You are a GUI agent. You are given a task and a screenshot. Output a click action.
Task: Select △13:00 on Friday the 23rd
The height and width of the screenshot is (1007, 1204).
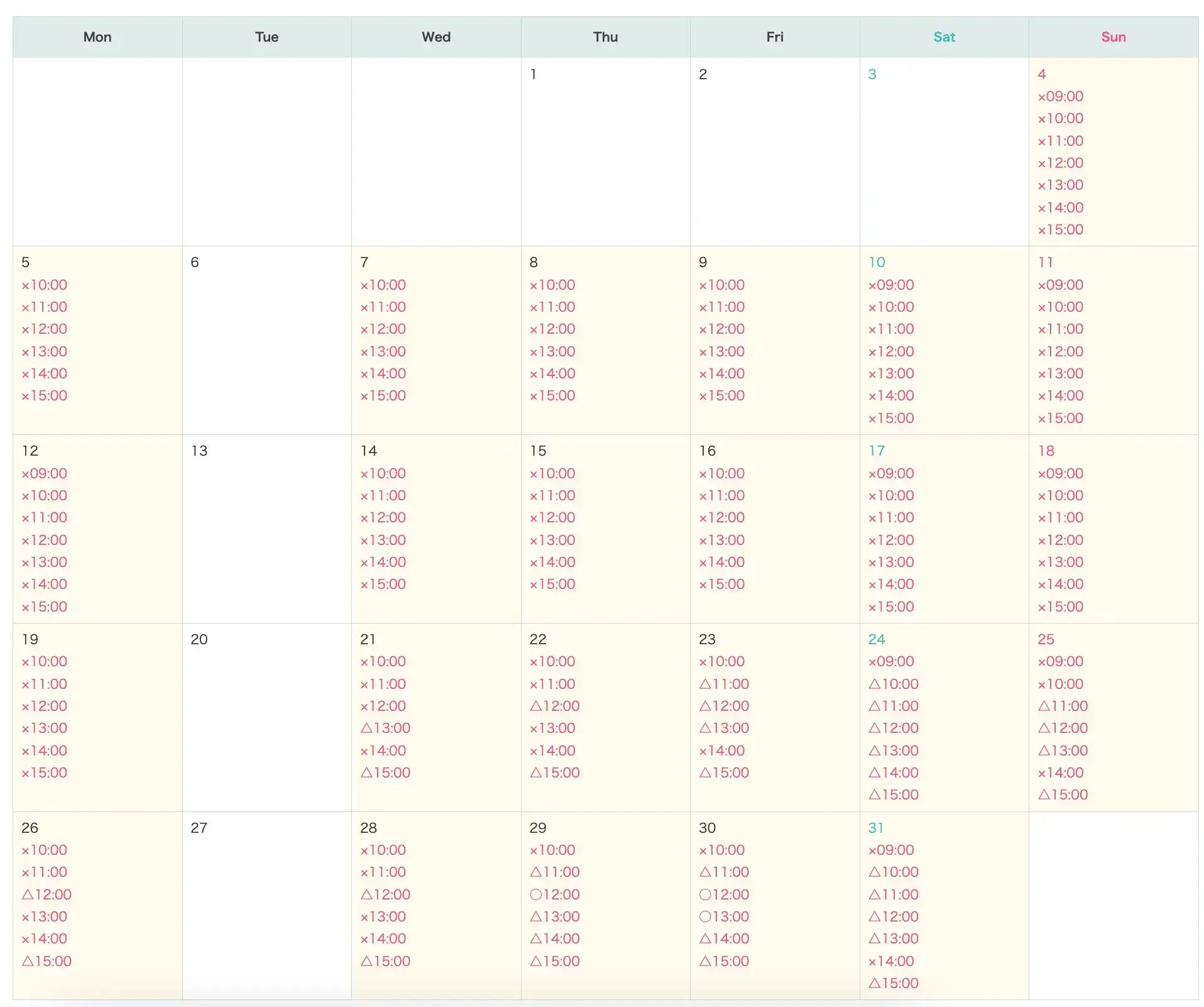(724, 728)
